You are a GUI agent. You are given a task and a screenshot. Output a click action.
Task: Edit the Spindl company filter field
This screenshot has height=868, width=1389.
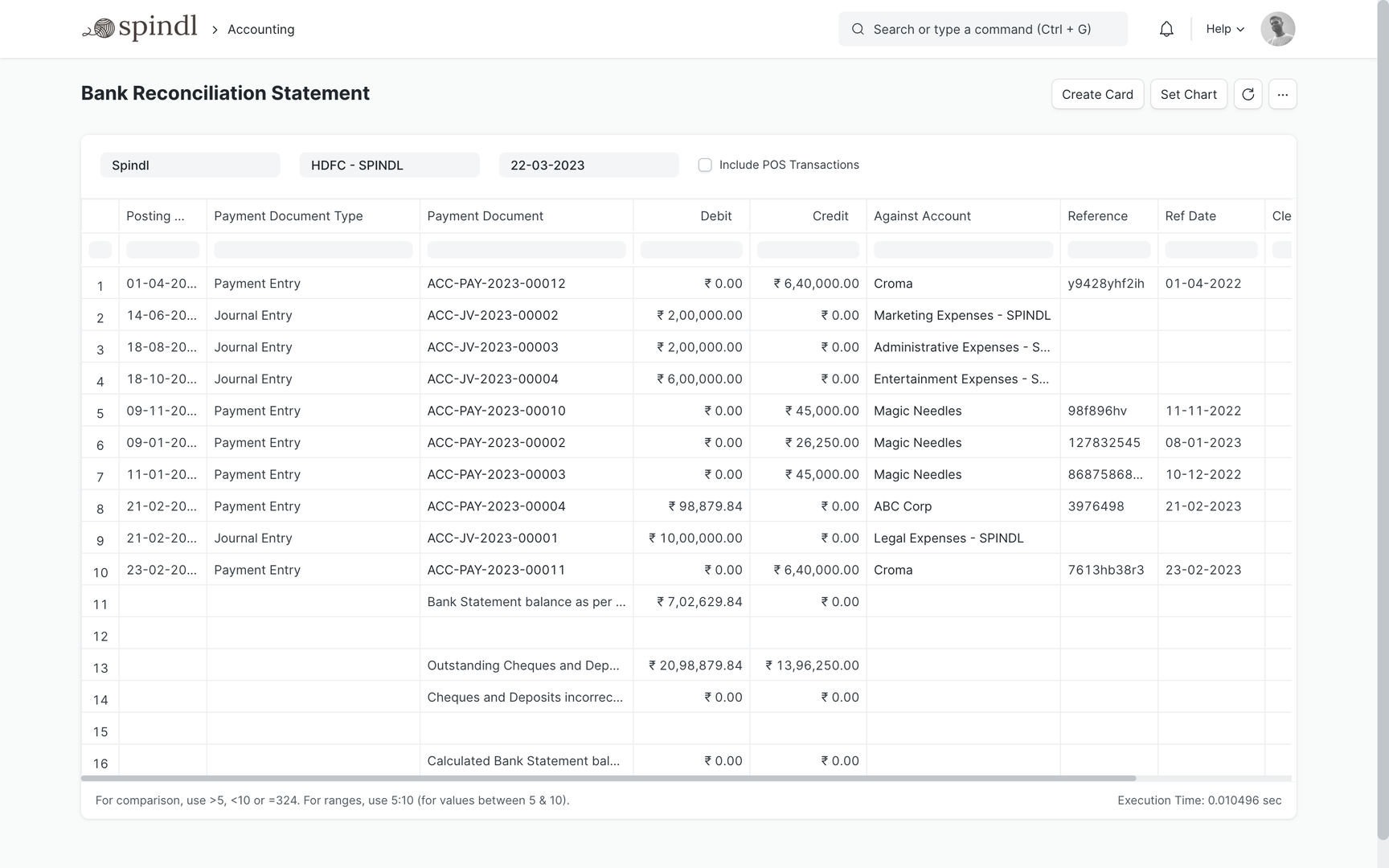(x=191, y=165)
